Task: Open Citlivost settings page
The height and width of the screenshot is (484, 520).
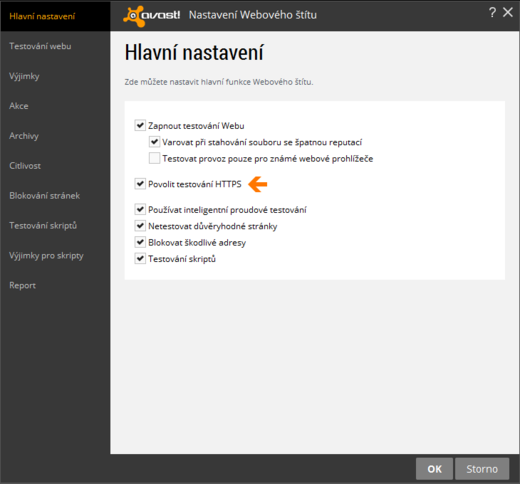Action: pyautogui.click(x=25, y=166)
